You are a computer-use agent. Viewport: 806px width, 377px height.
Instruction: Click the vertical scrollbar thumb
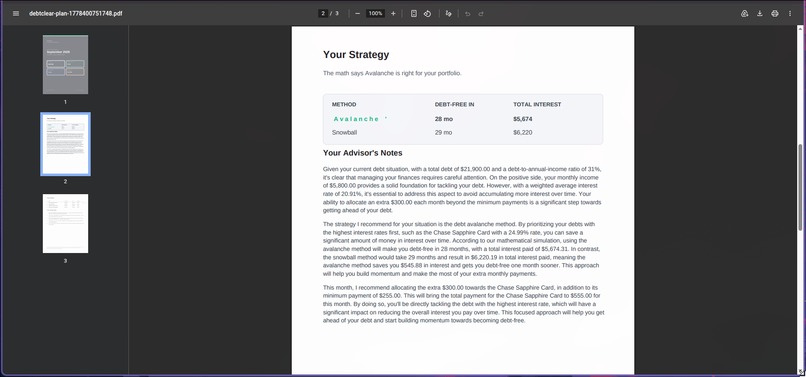pyautogui.click(x=800, y=187)
